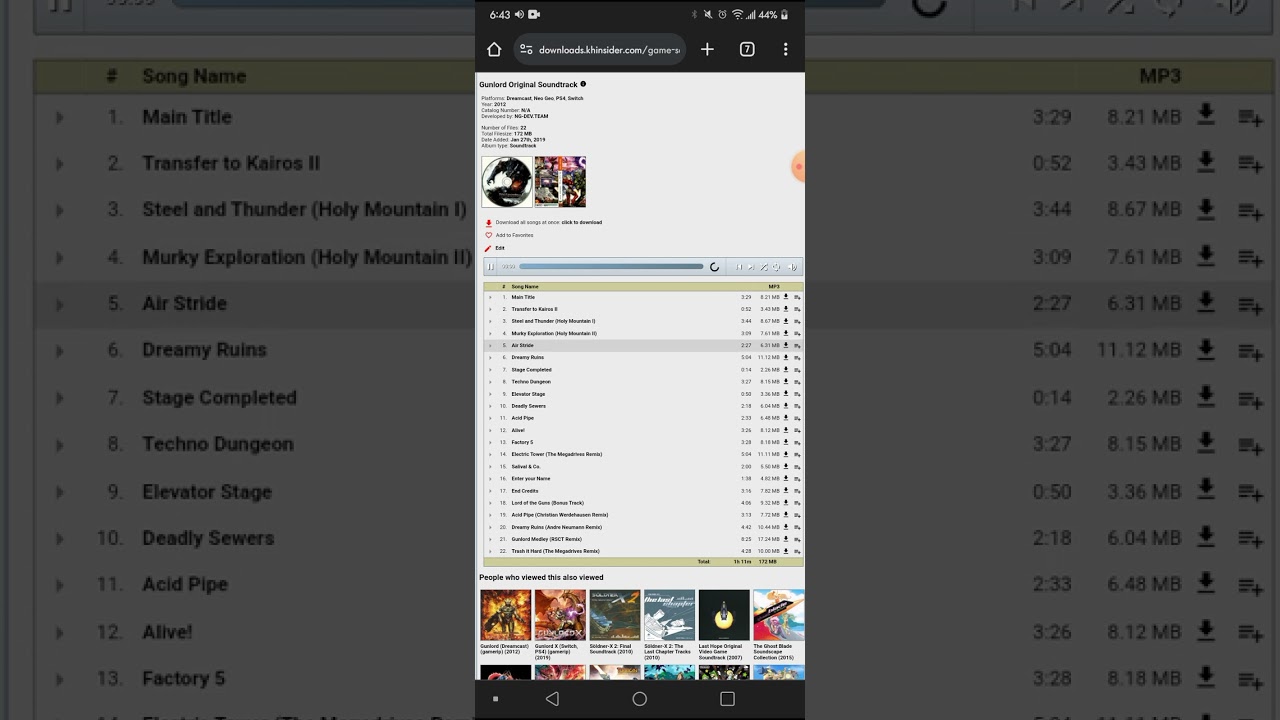Download End Credits MP3 icon
This screenshot has height=720, width=1280.
point(786,491)
